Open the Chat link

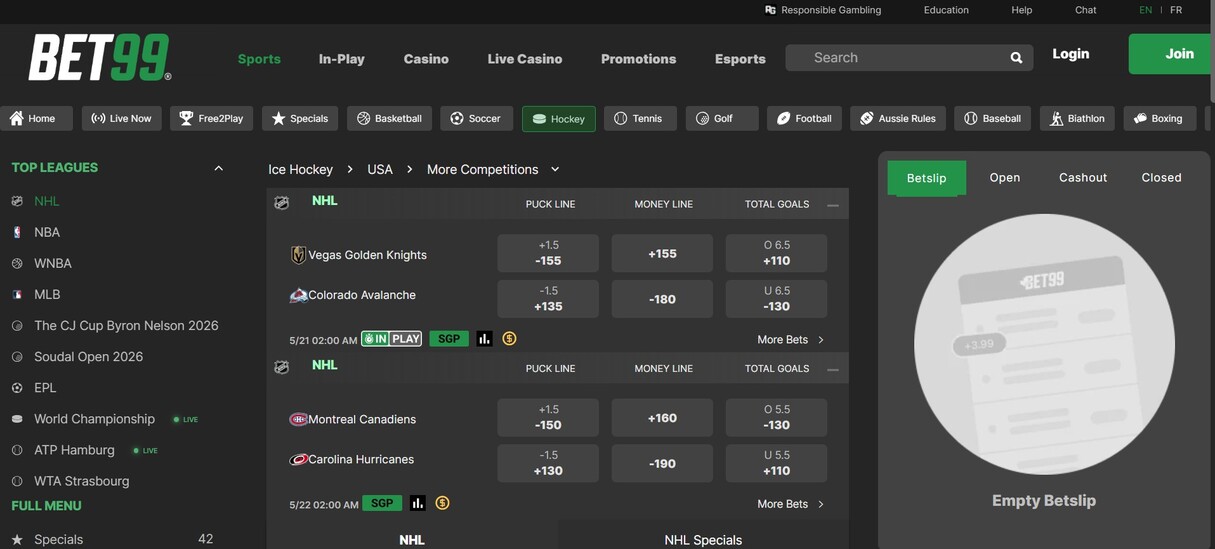(1086, 10)
